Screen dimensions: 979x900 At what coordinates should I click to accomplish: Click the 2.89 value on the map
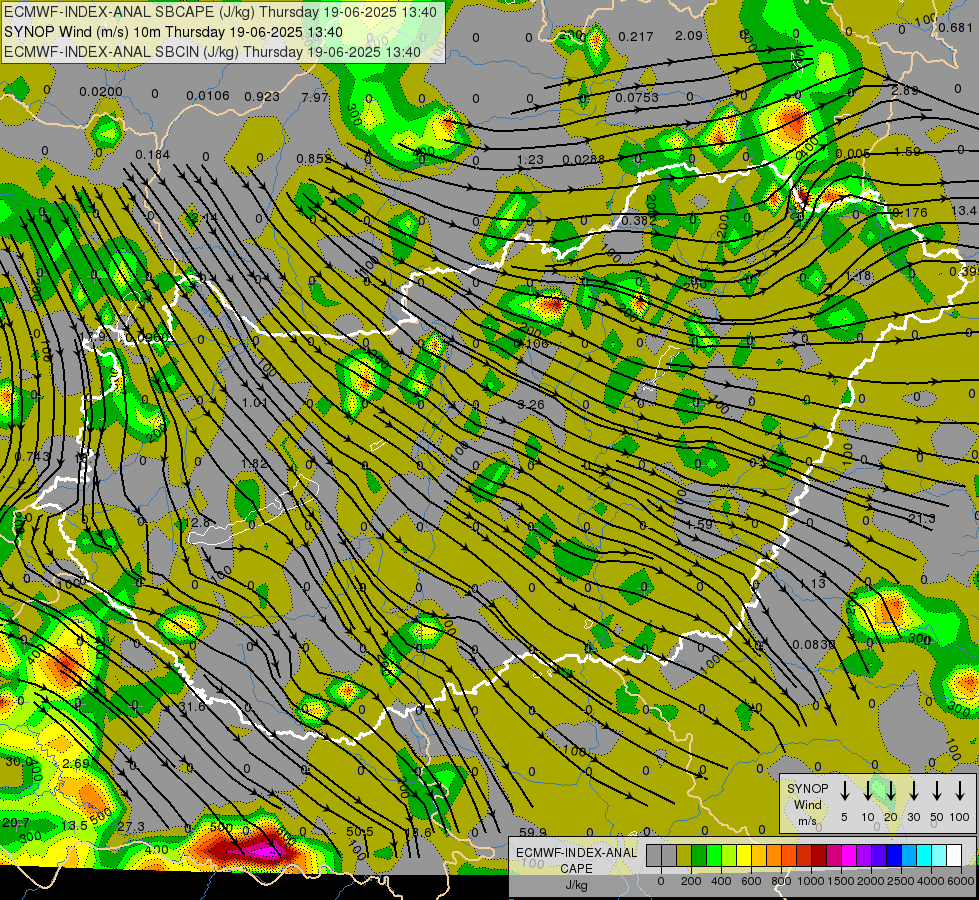point(904,91)
